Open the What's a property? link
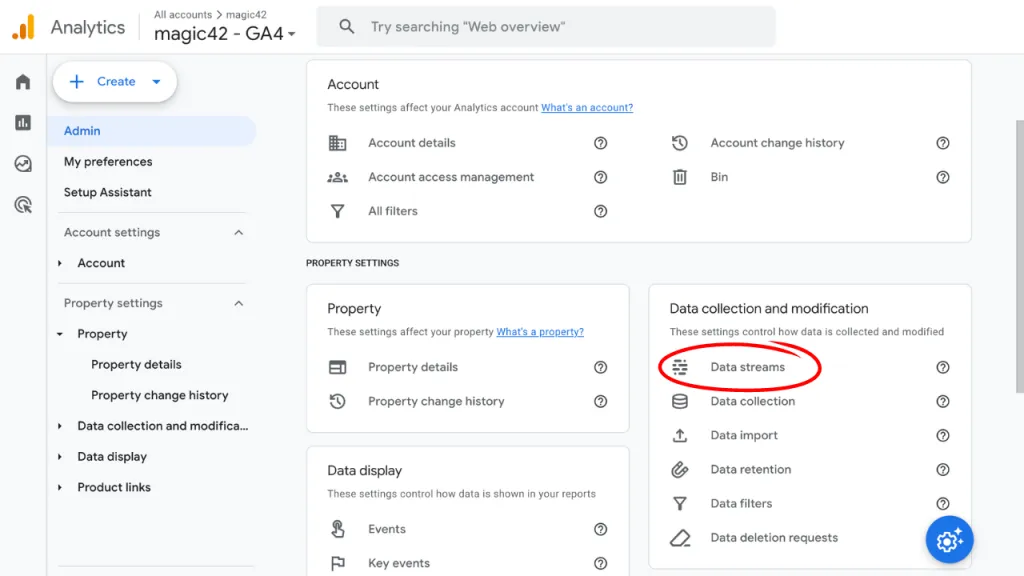This screenshot has width=1024, height=576. point(539,332)
